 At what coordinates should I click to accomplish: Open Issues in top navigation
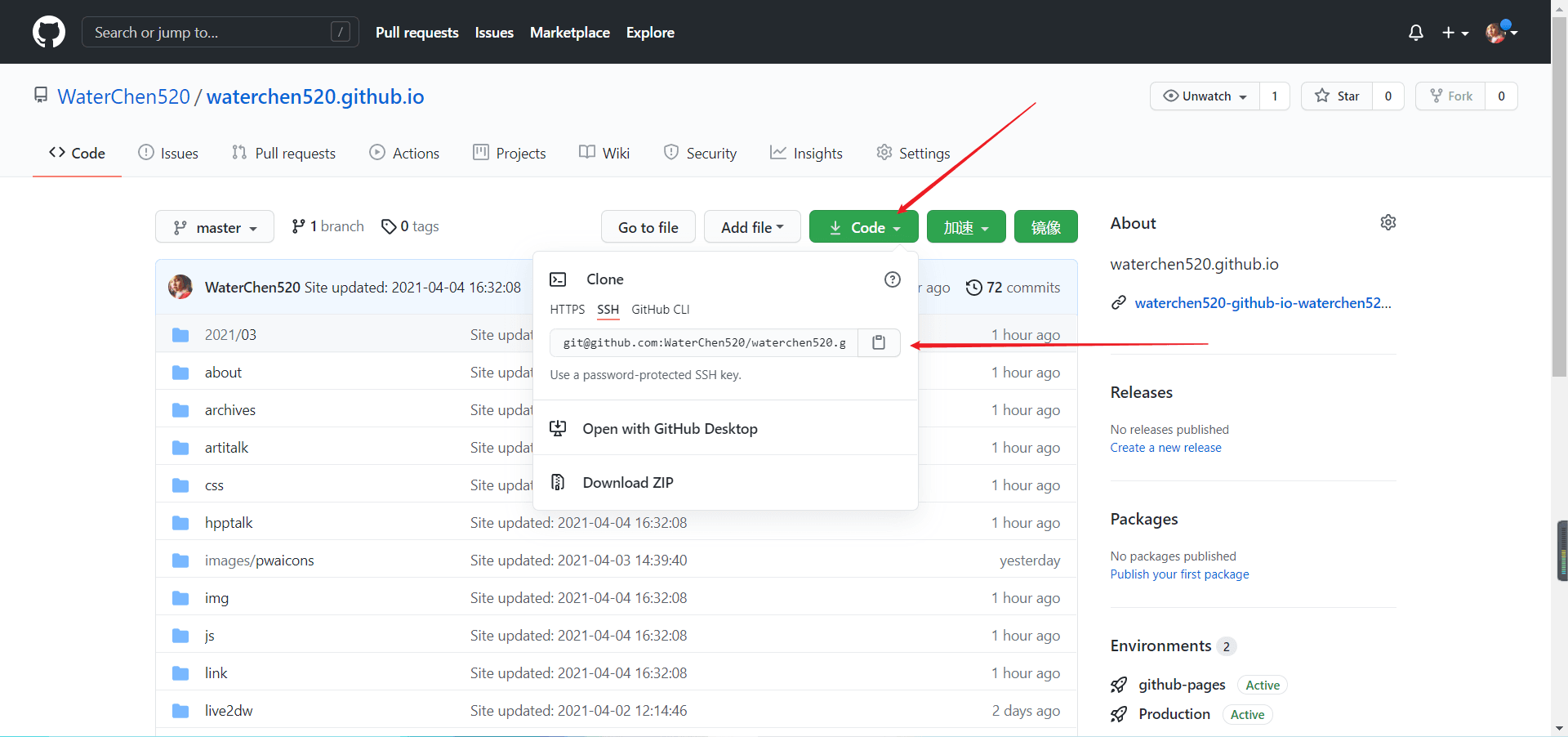(x=494, y=33)
